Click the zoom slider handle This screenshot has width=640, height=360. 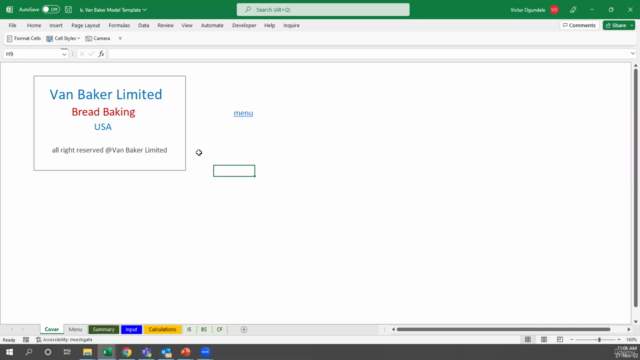click(599, 340)
